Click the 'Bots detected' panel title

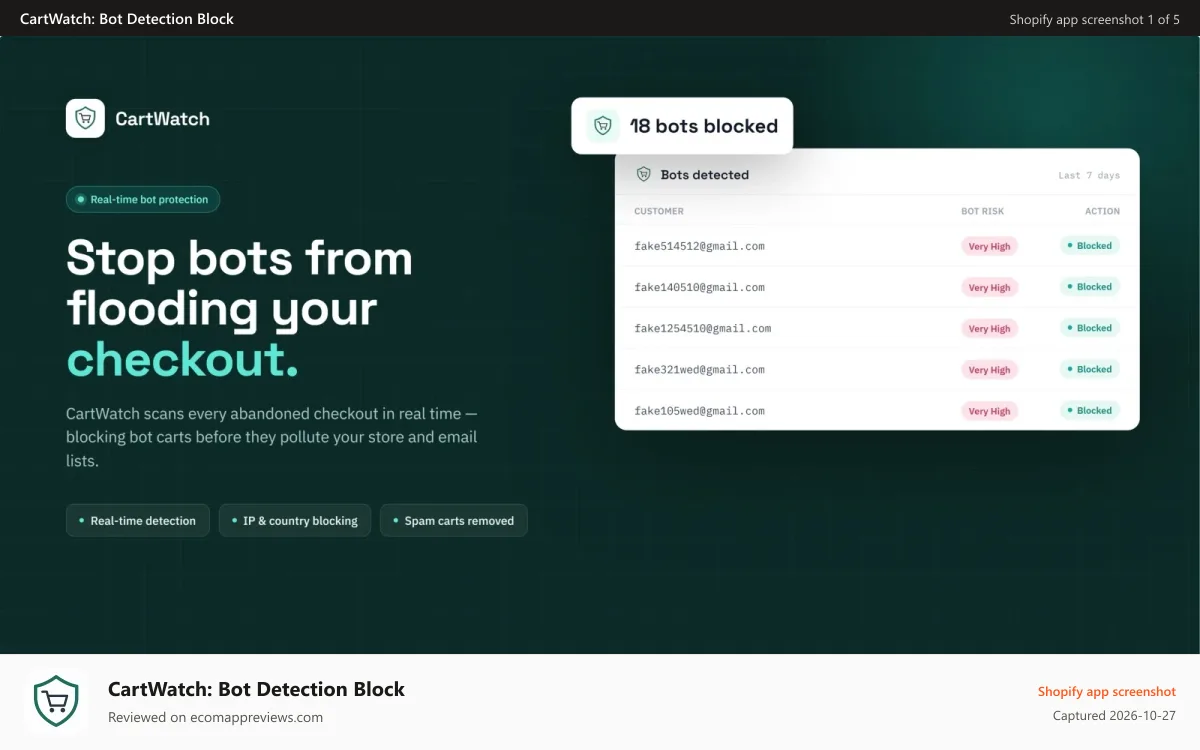point(705,174)
